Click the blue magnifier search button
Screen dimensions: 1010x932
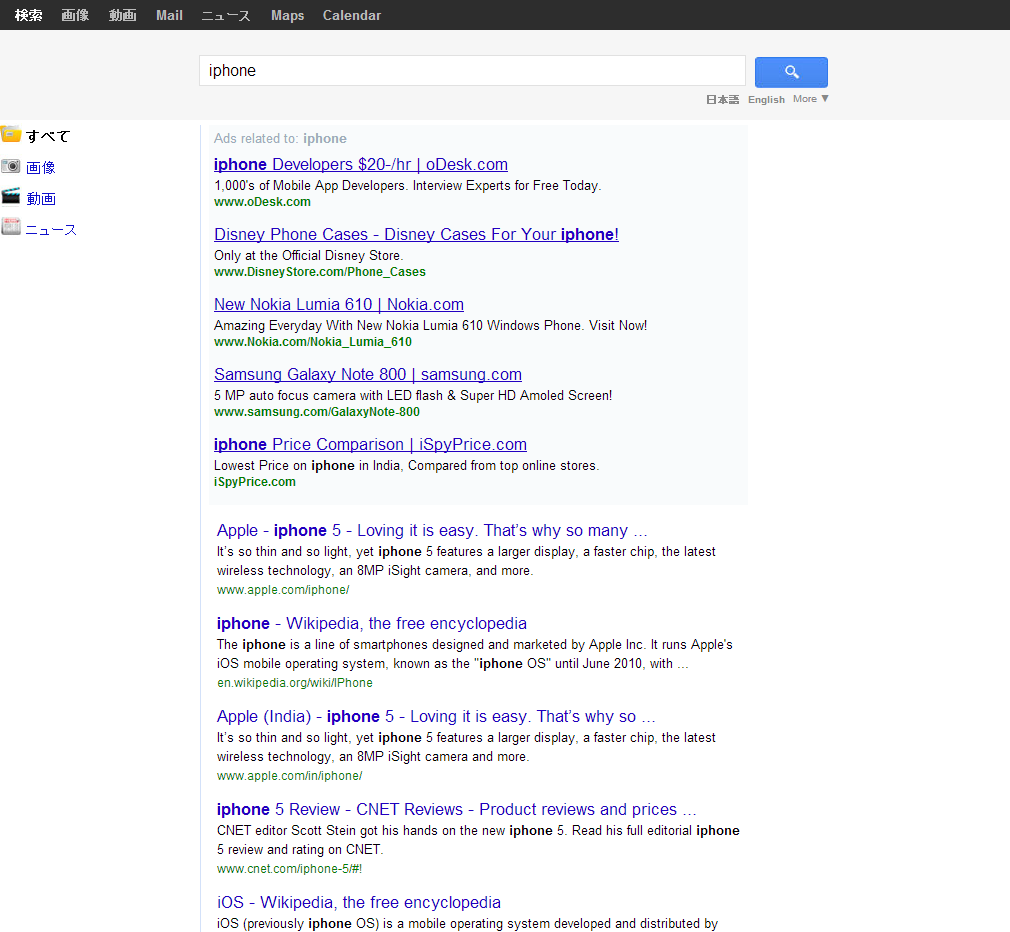(791, 72)
